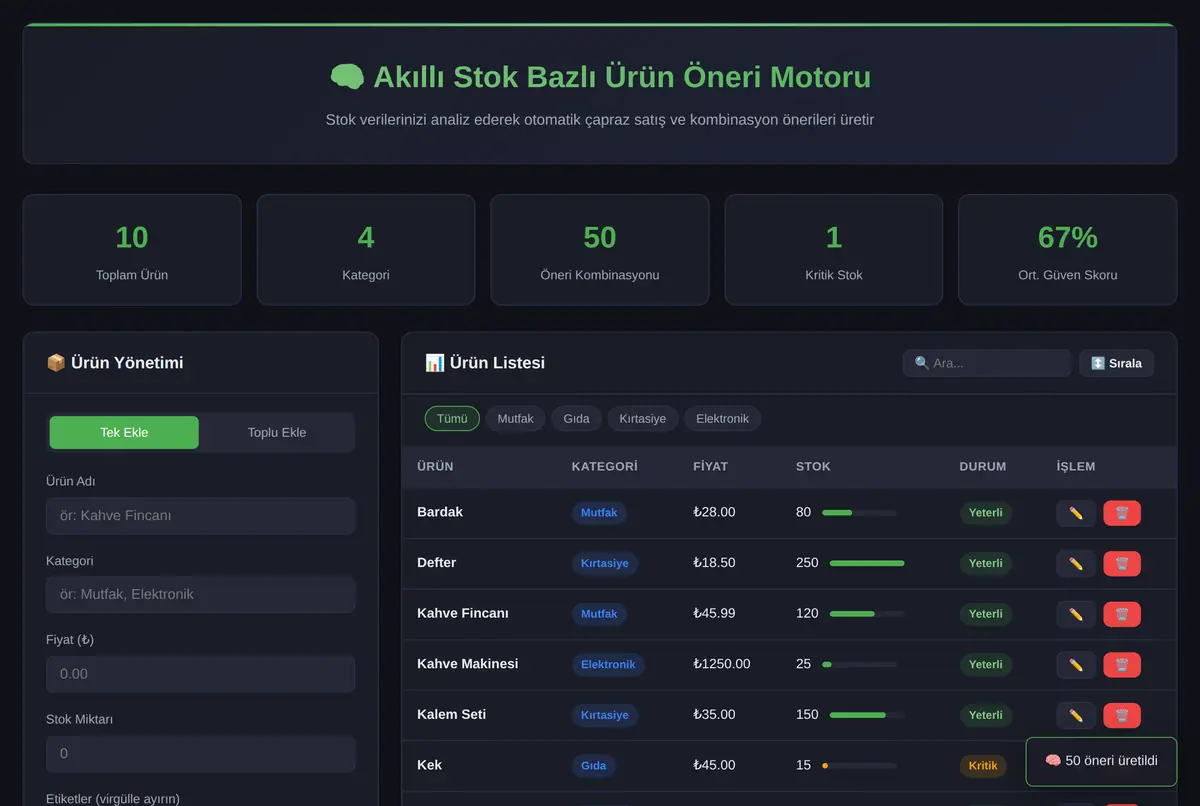Click the Ürün Yönetimi heading
The height and width of the screenshot is (806, 1200).
(x=115, y=363)
